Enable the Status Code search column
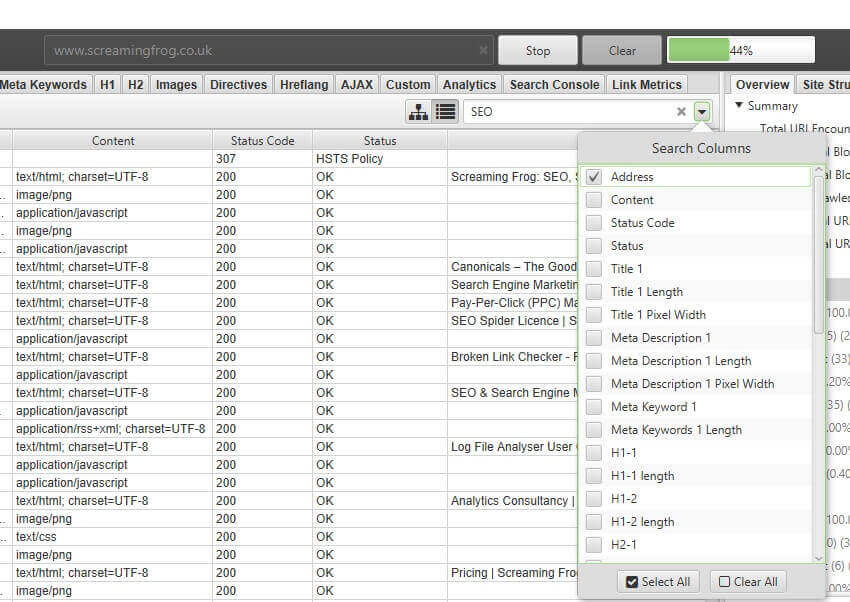 point(594,223)
